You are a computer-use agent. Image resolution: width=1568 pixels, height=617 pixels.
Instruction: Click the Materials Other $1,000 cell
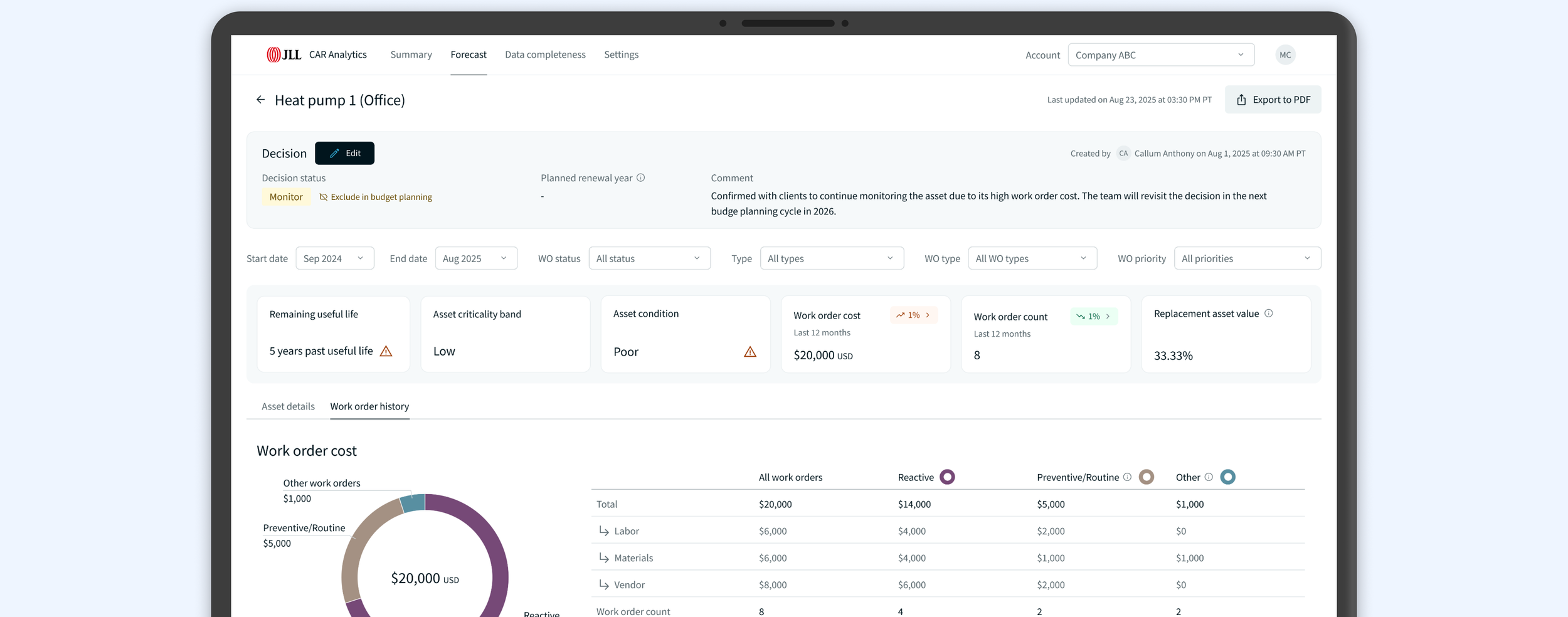point(1189,558)
